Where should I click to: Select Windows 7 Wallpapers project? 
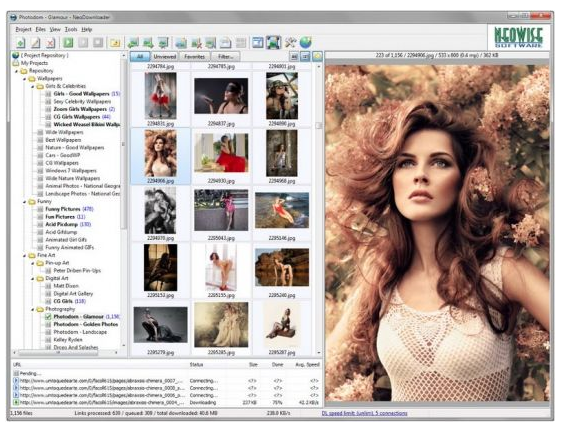(x=71, y=171)
